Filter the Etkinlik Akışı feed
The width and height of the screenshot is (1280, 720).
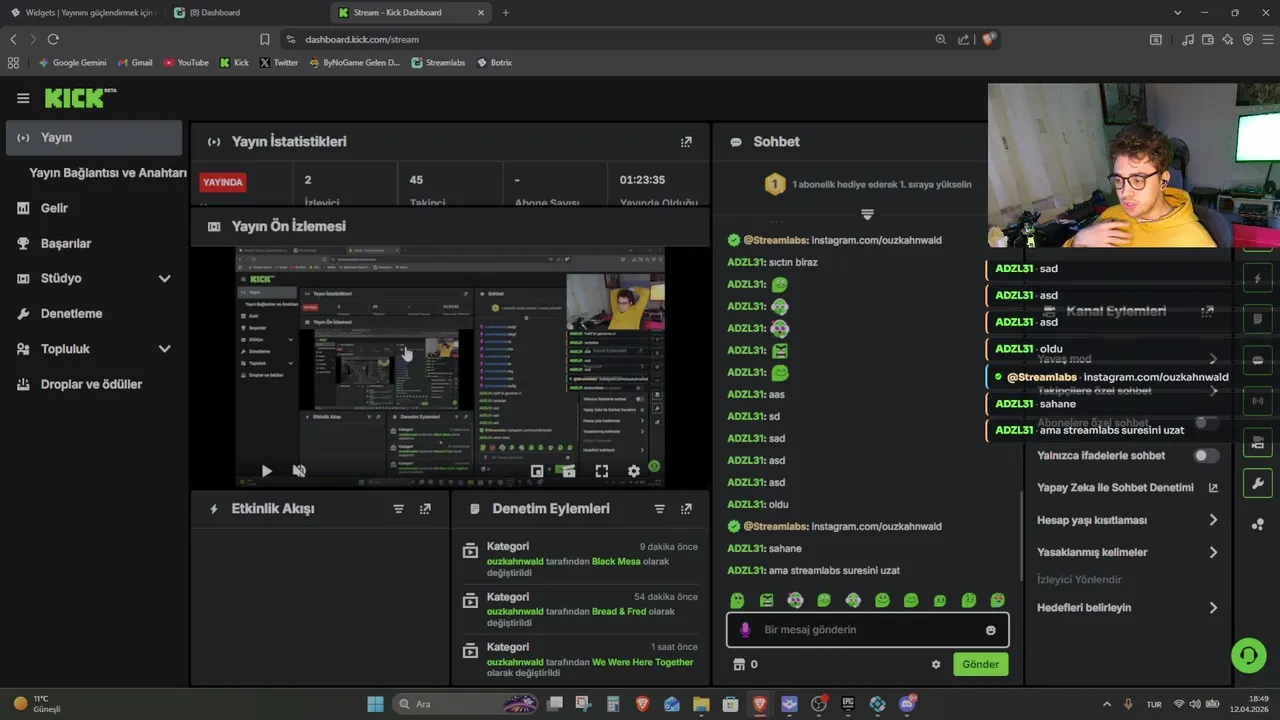[x=398, y=509]
